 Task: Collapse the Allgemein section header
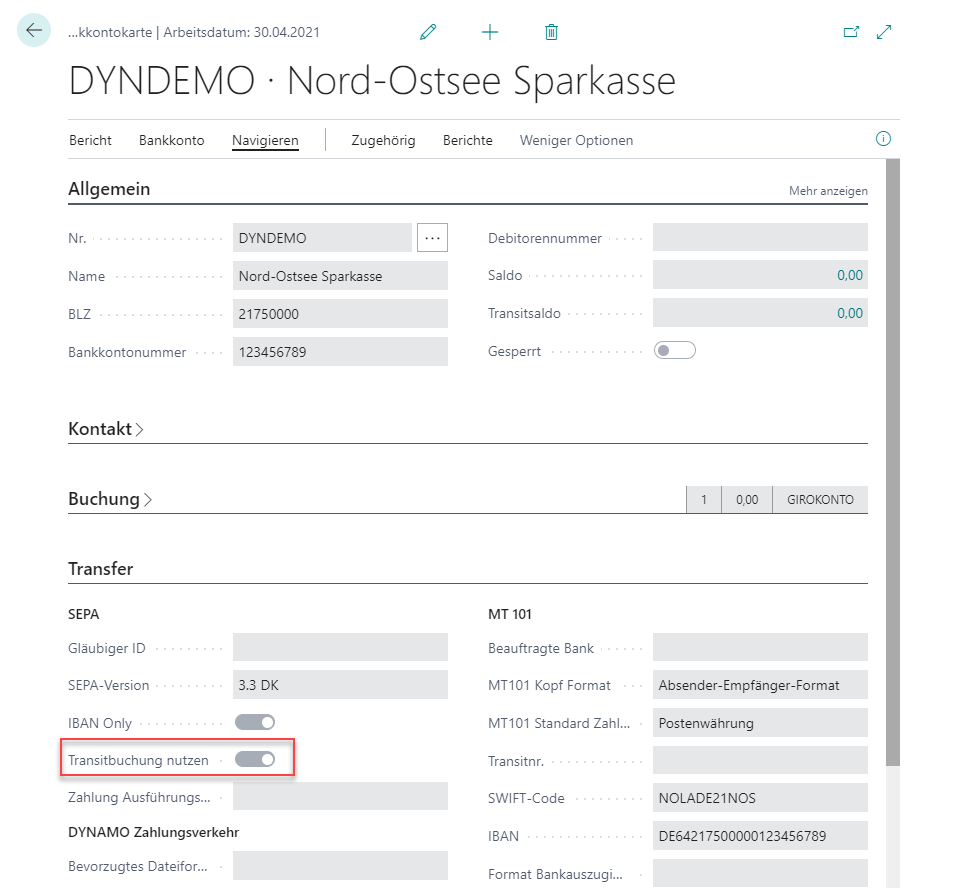point(109,189)
